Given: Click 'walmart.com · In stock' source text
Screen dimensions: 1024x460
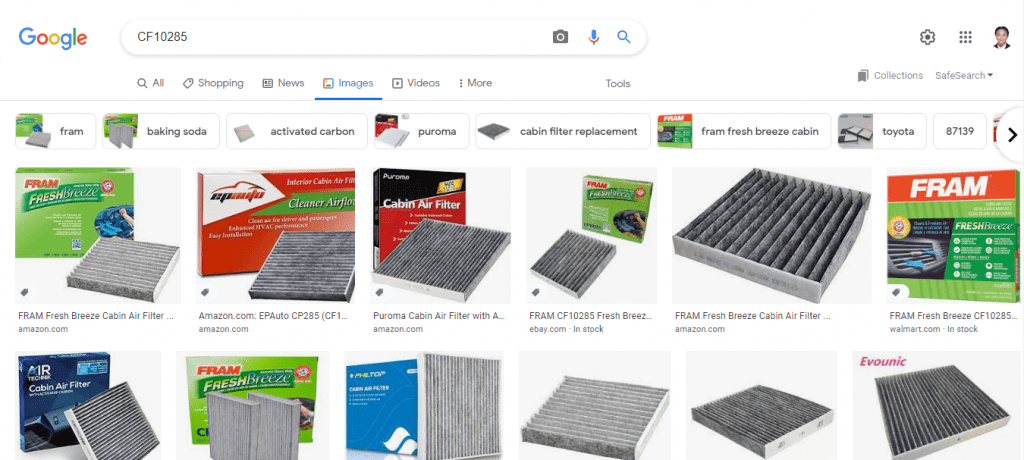Looking at the screenshot, I should [933, 329].
